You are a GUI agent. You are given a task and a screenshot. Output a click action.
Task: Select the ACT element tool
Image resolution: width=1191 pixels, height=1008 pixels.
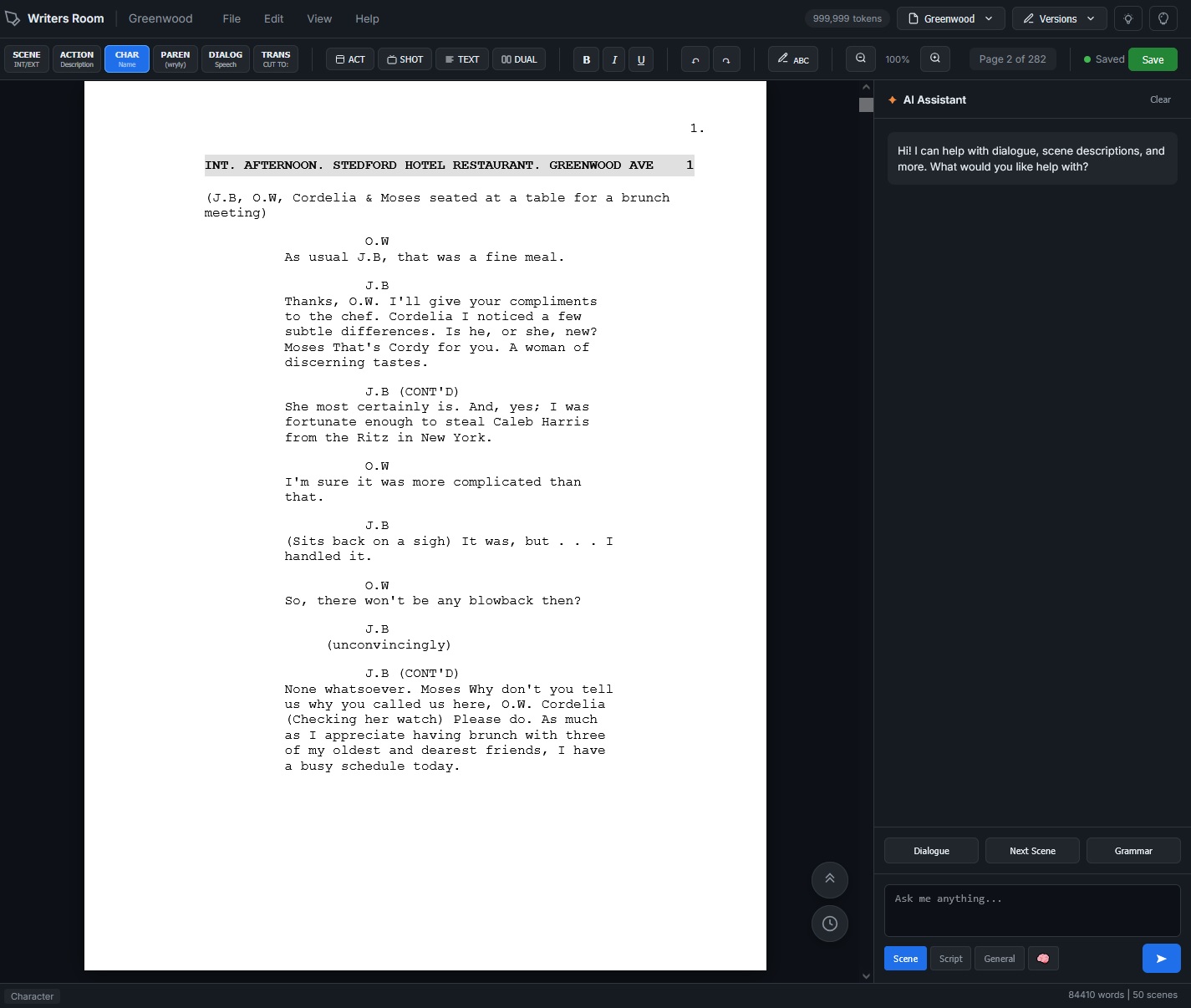349,59
